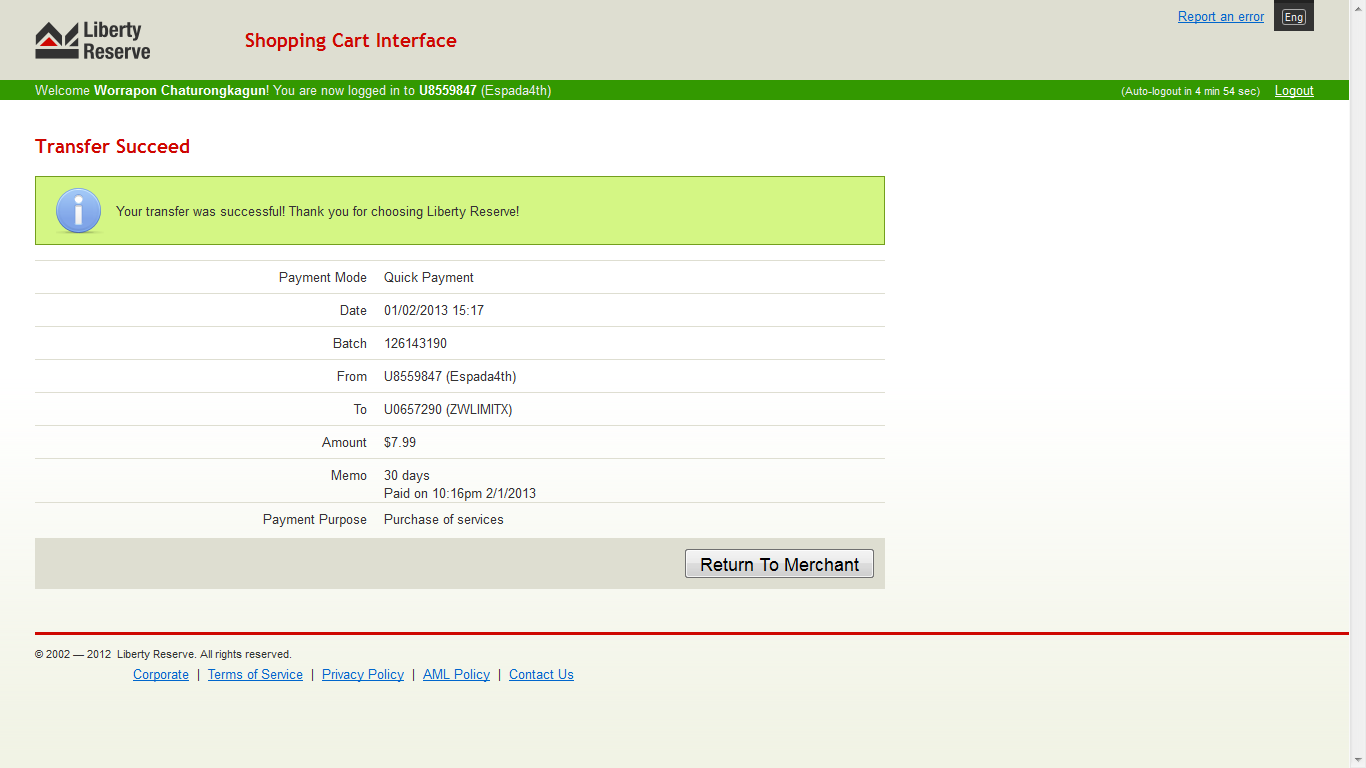Click the date value 01/02/2013 15:17

[x=434, y=311]
